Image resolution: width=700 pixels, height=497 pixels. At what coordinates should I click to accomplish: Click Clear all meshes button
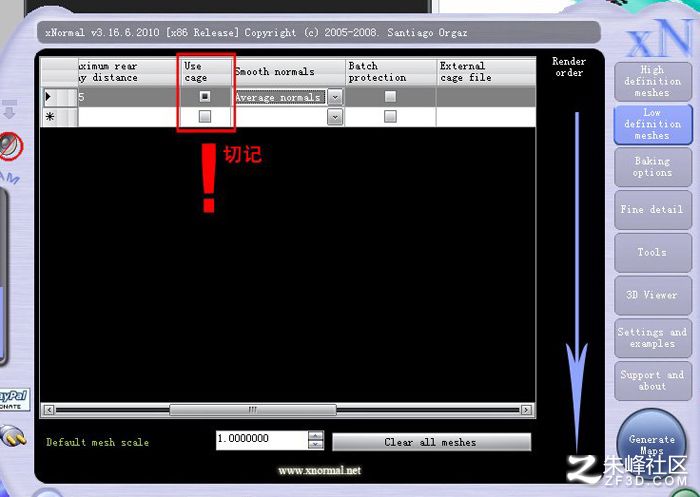(x=431, y=442)
